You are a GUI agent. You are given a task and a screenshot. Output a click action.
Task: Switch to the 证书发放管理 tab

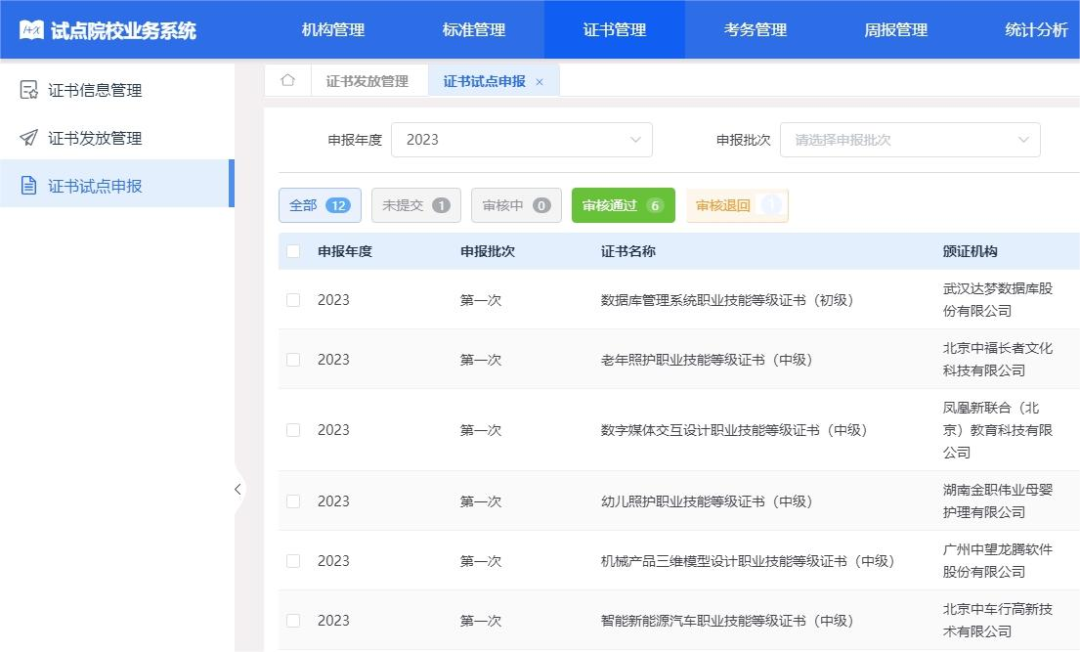click(x=367, y=82)
